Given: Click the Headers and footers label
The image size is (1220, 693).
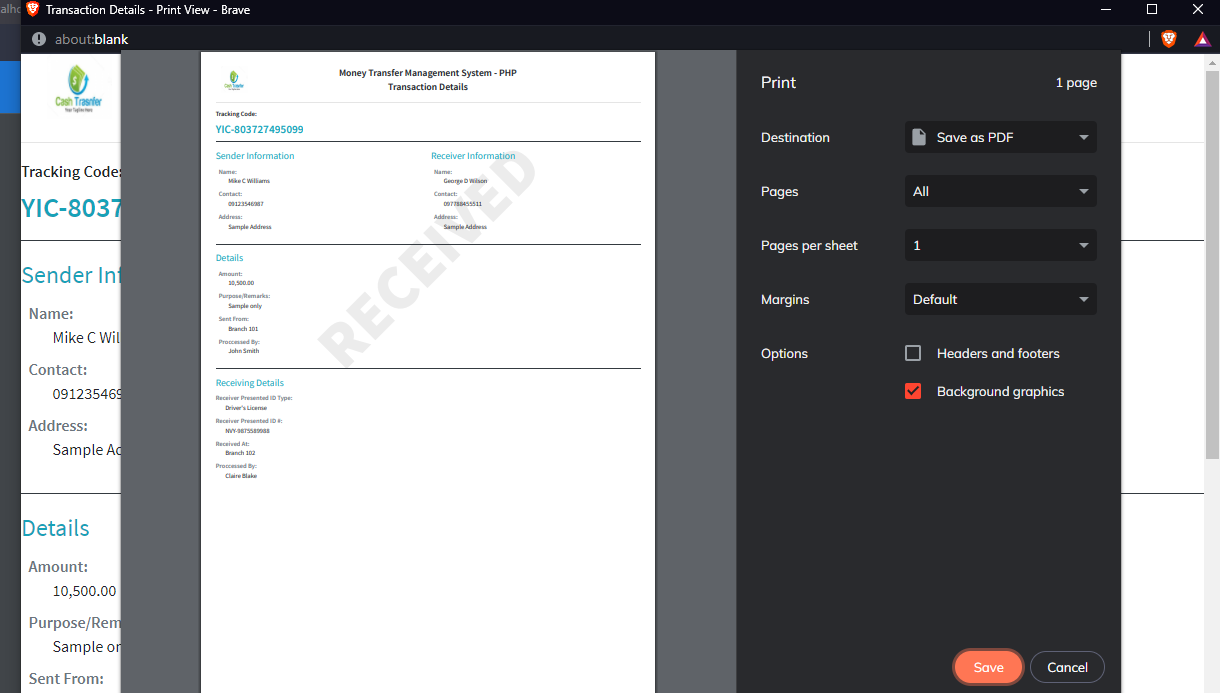Looking at the screenshot, I should pyautogui.click(x=998, y=353).
